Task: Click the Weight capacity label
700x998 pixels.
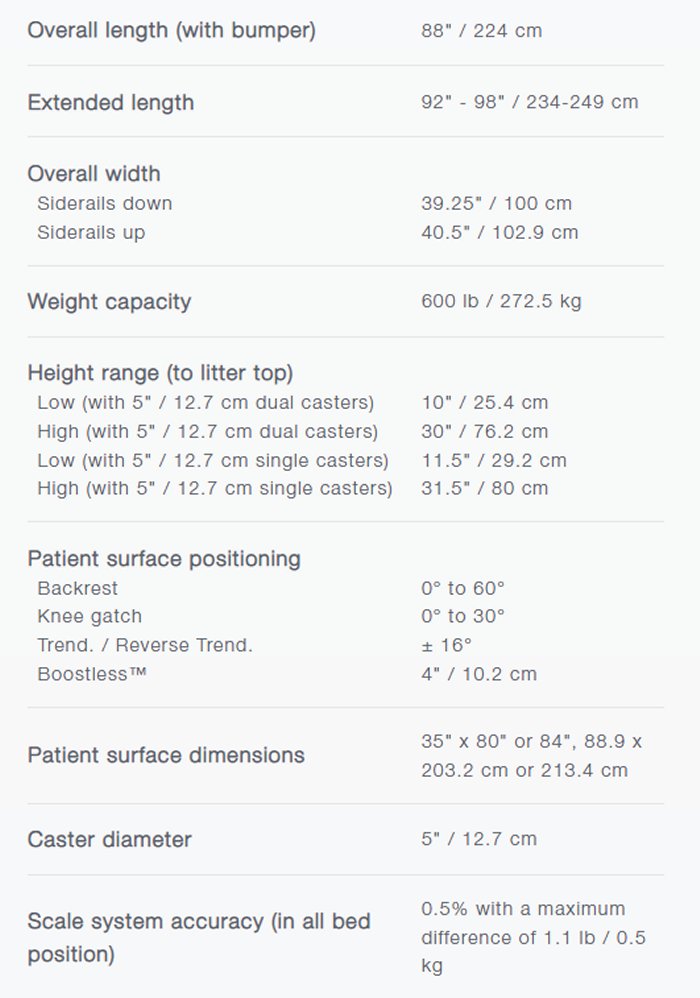Action: pos(109,301)
